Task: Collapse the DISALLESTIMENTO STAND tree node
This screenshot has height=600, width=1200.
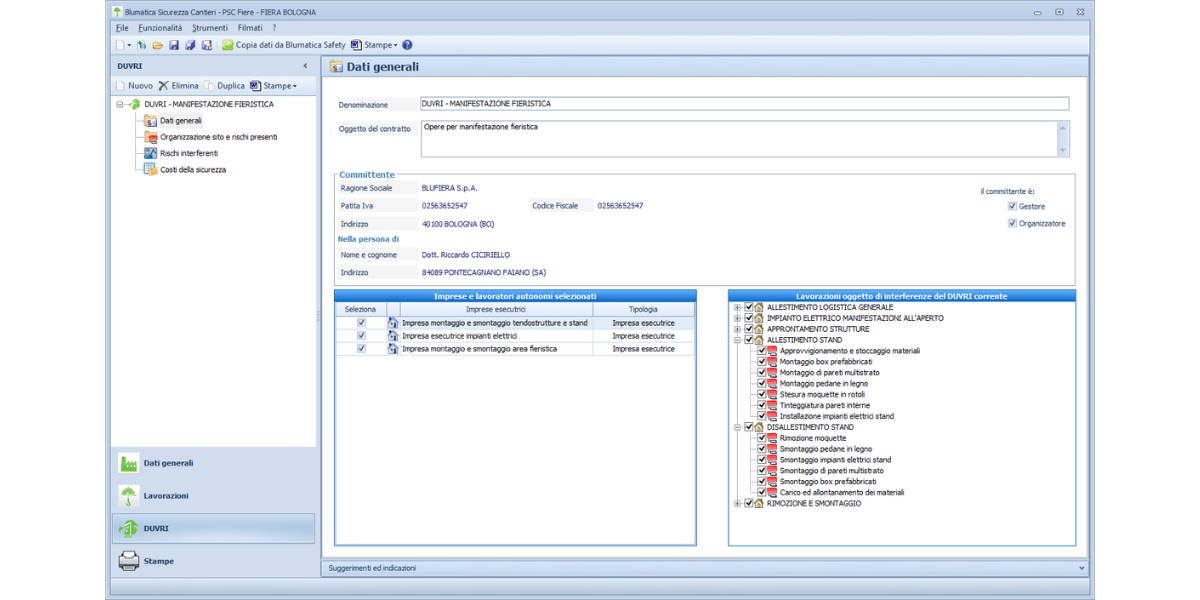Action: coord(737,427)
